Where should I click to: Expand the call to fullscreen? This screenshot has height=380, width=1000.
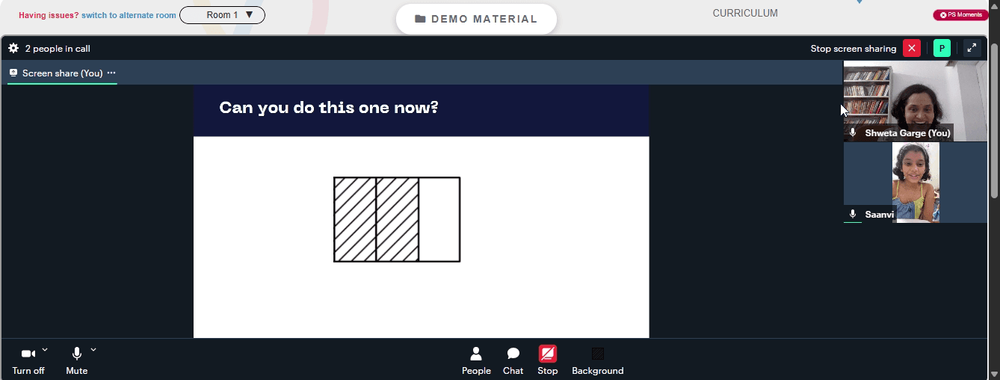pyautogui.click(x=972, y=48)
